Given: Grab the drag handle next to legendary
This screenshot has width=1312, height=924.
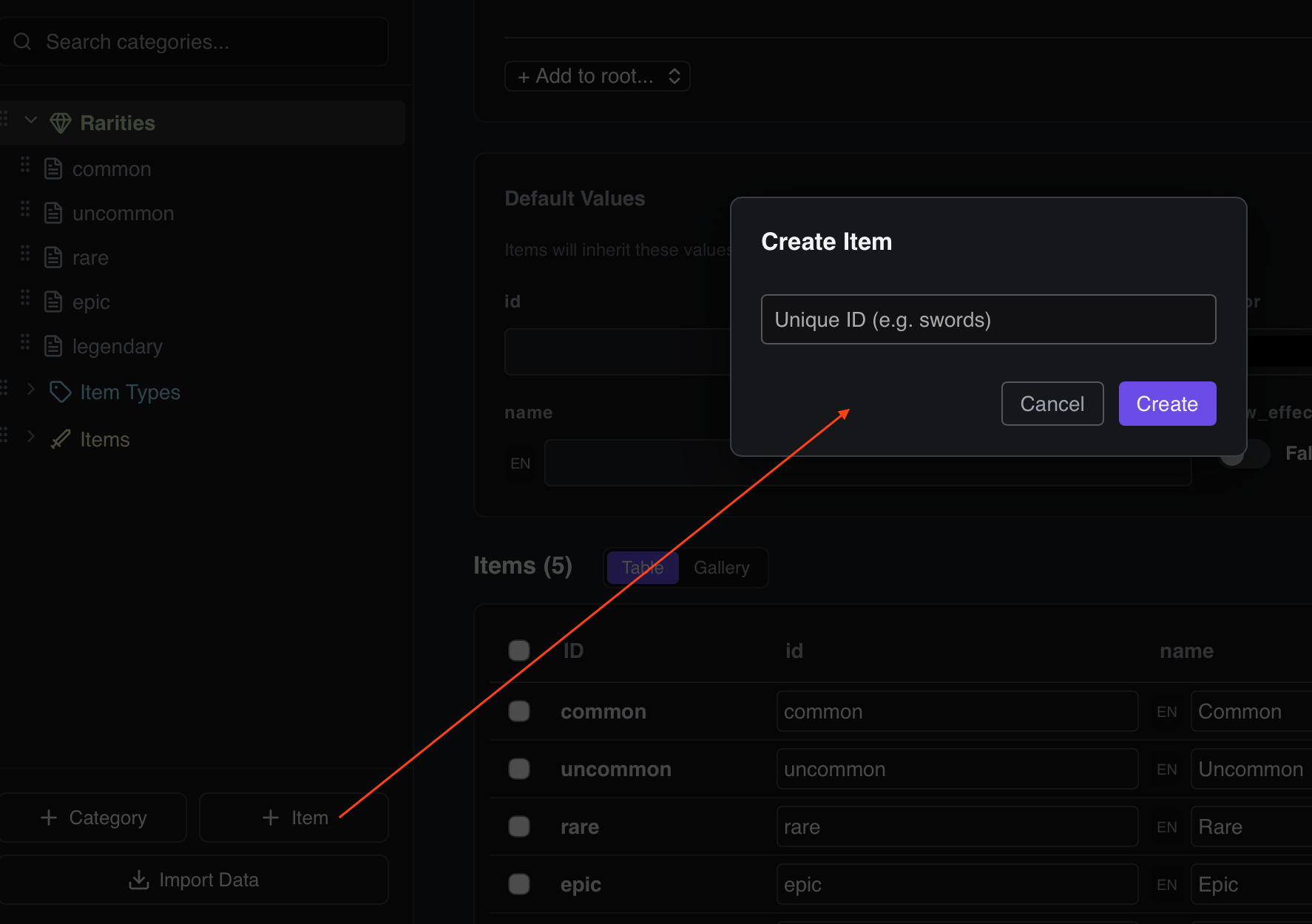Looking at the screenshot, I should [25, 342].
